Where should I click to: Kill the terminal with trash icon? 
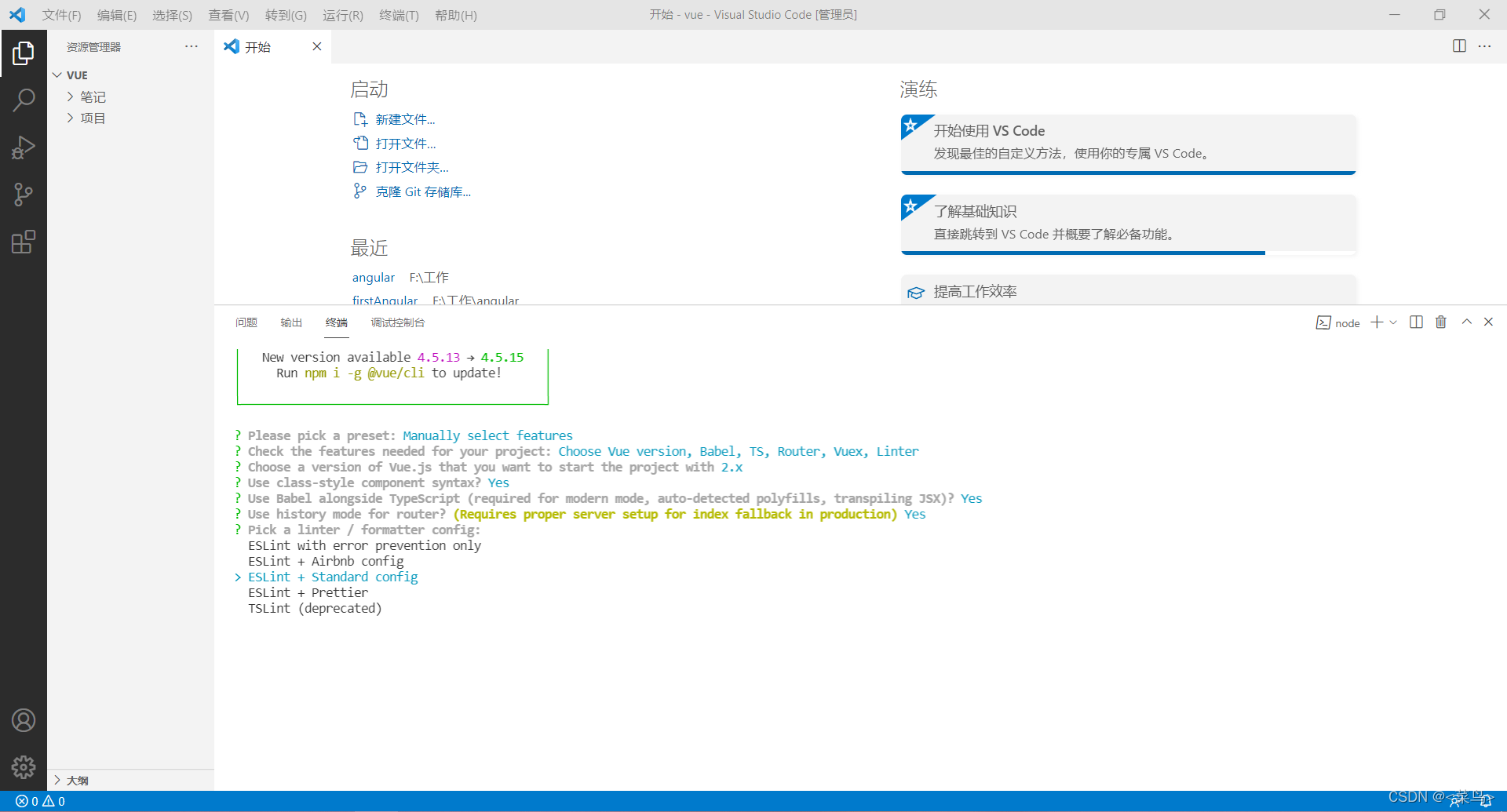1441,322
